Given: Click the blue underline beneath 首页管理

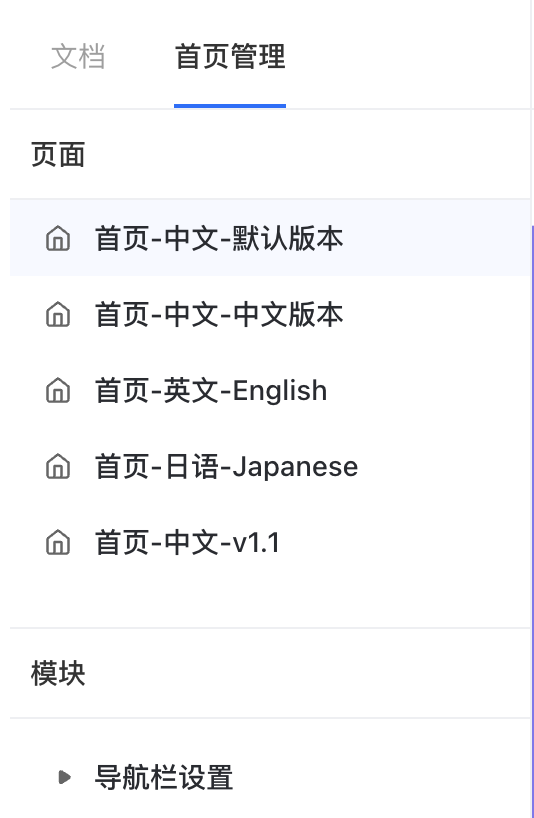Looking at the screenshot, I should [230, 106].
